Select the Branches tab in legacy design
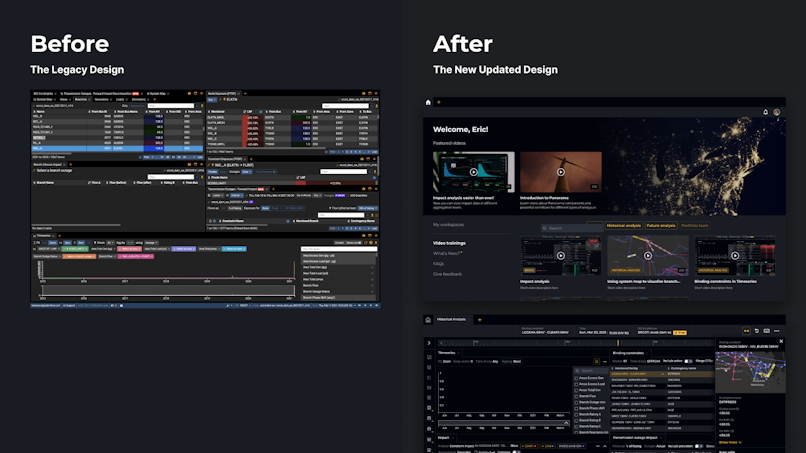The height and width of the screenshot is (453, 806). tap(81, 99)
